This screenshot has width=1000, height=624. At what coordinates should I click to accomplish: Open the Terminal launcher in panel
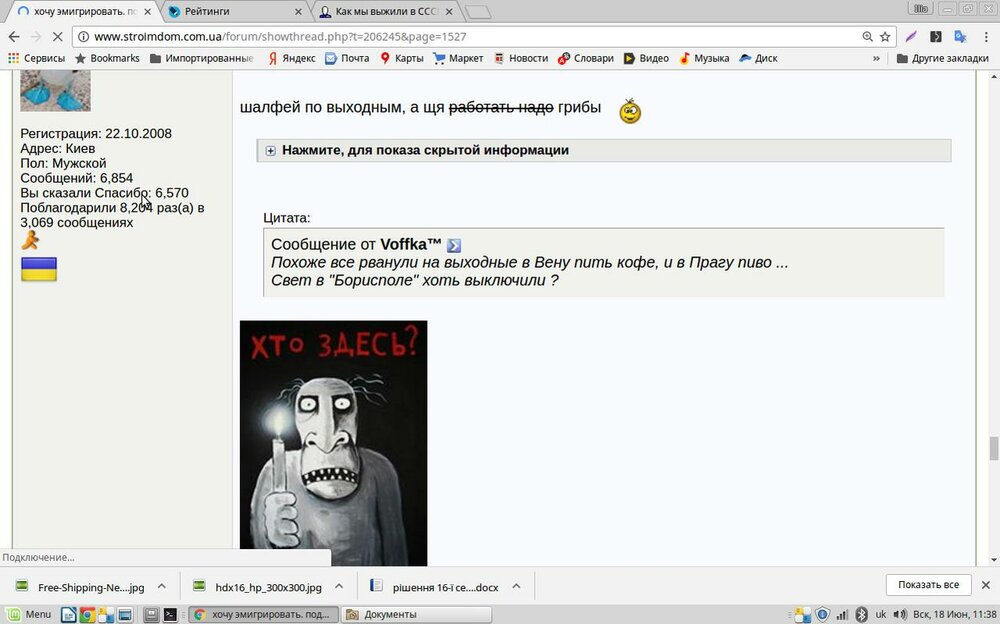pos(170,614)
